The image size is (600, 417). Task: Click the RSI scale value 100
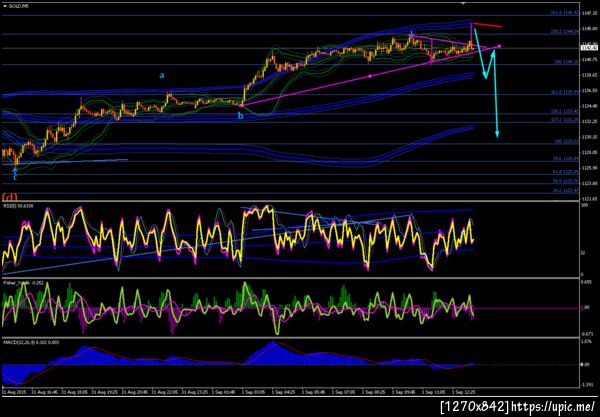click(584, 205)
